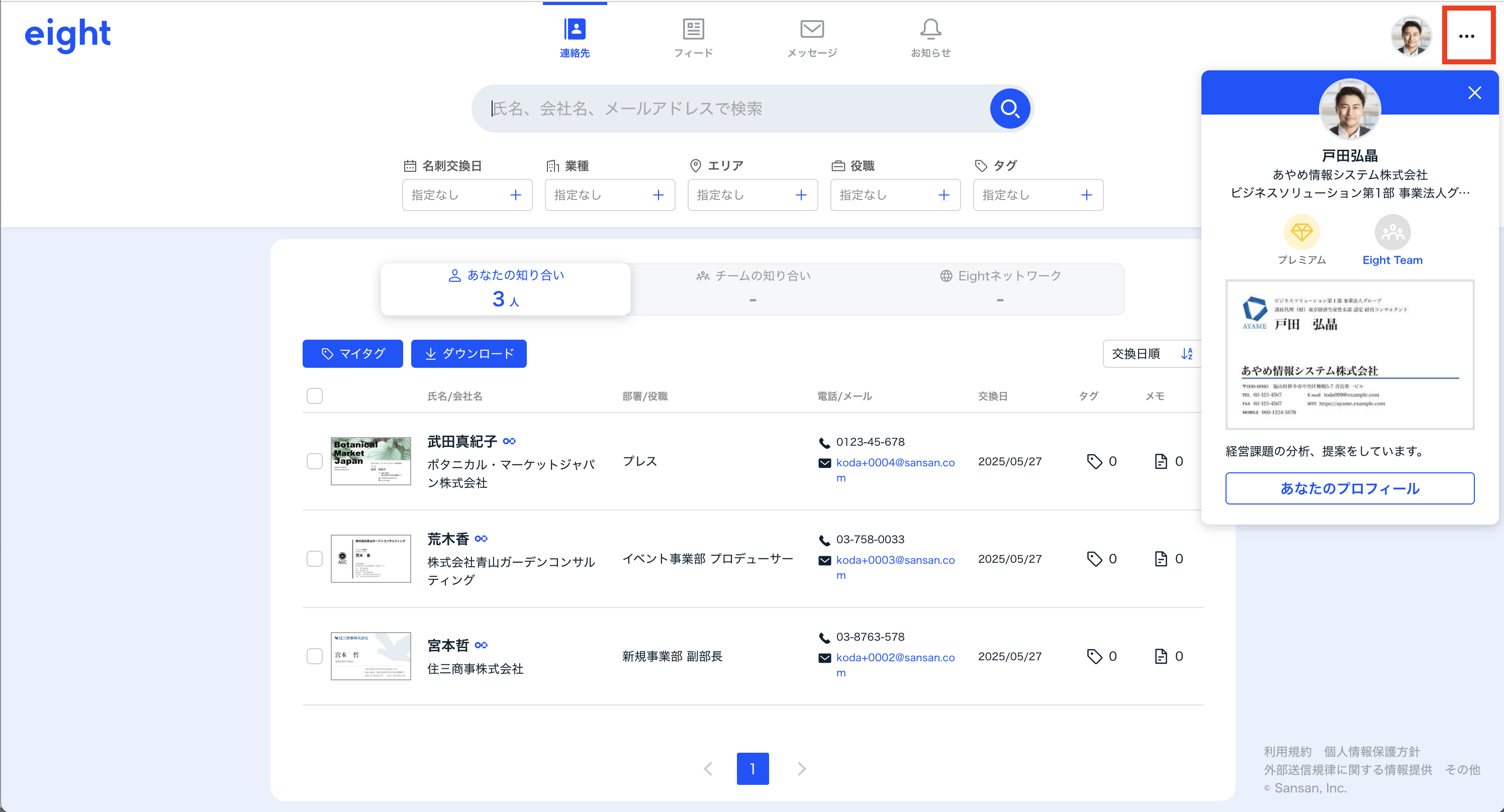Click the tag icon in 武田真紀子's row
This screenshot has height=812, width=1504.
click(x=1094, y=461)
